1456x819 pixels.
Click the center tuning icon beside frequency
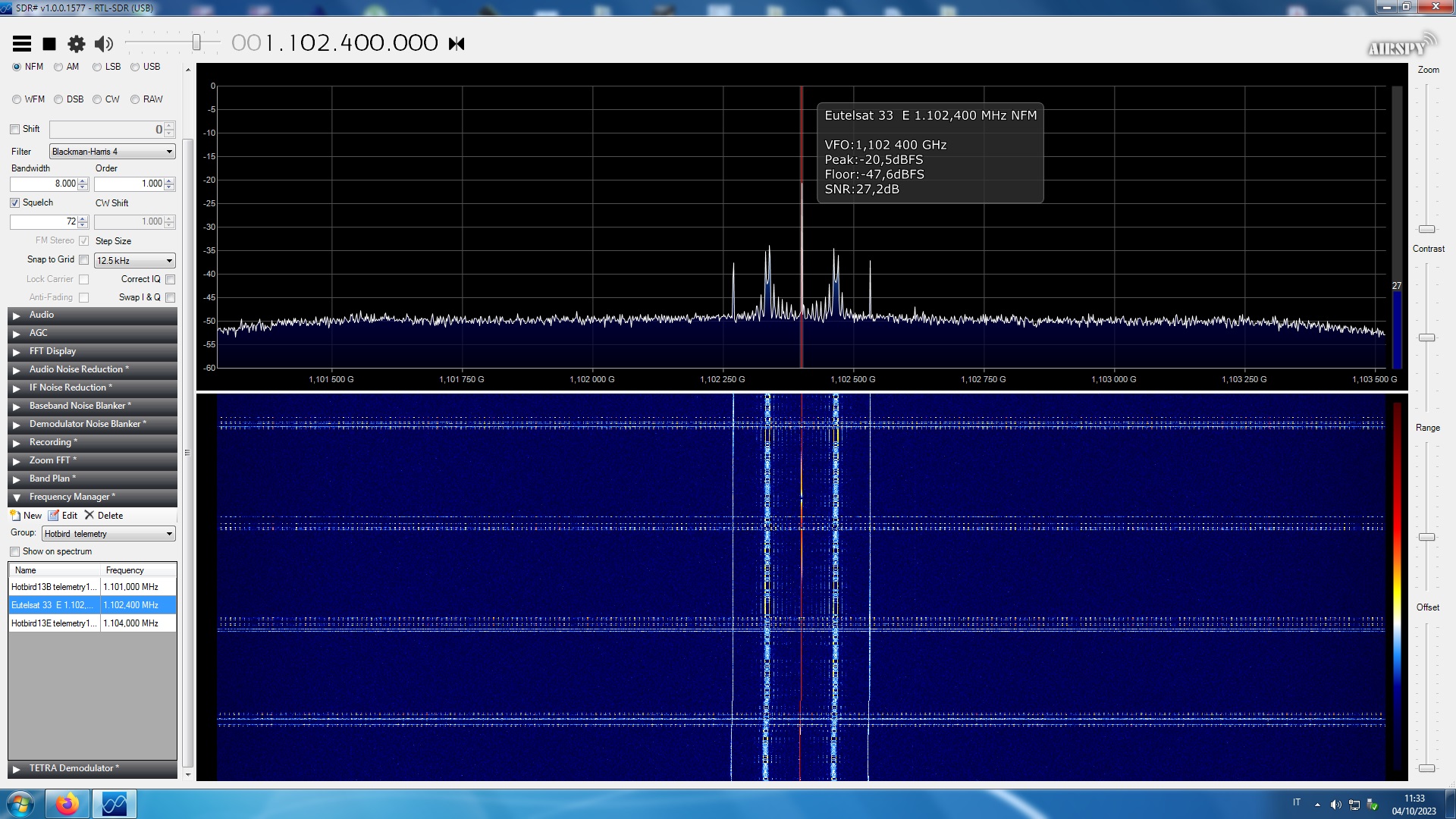457,44
